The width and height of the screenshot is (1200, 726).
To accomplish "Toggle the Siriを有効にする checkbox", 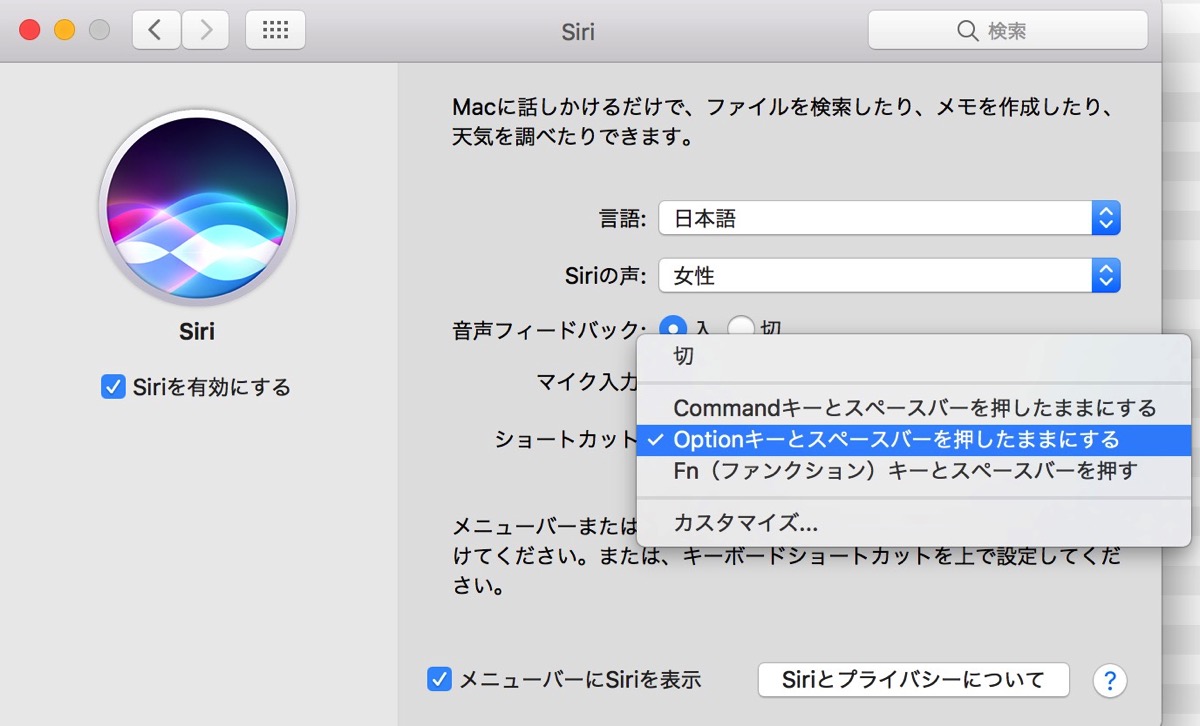I will 113,386.
